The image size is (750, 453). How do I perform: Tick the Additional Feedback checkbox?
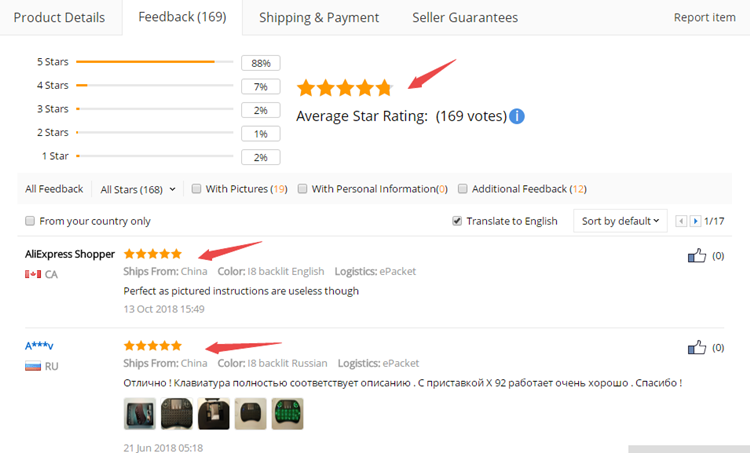462,188
